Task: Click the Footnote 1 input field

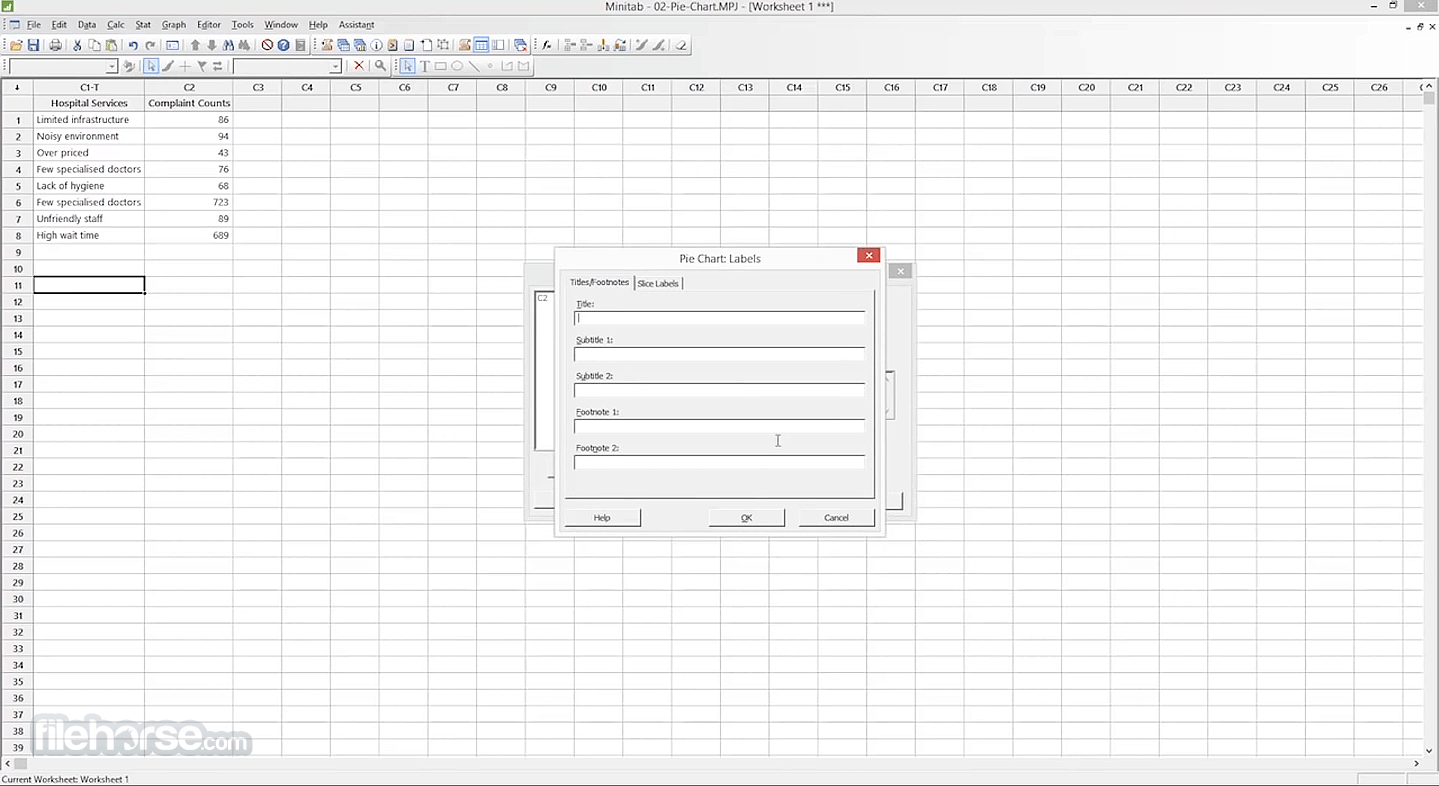Action: [719, 426]
